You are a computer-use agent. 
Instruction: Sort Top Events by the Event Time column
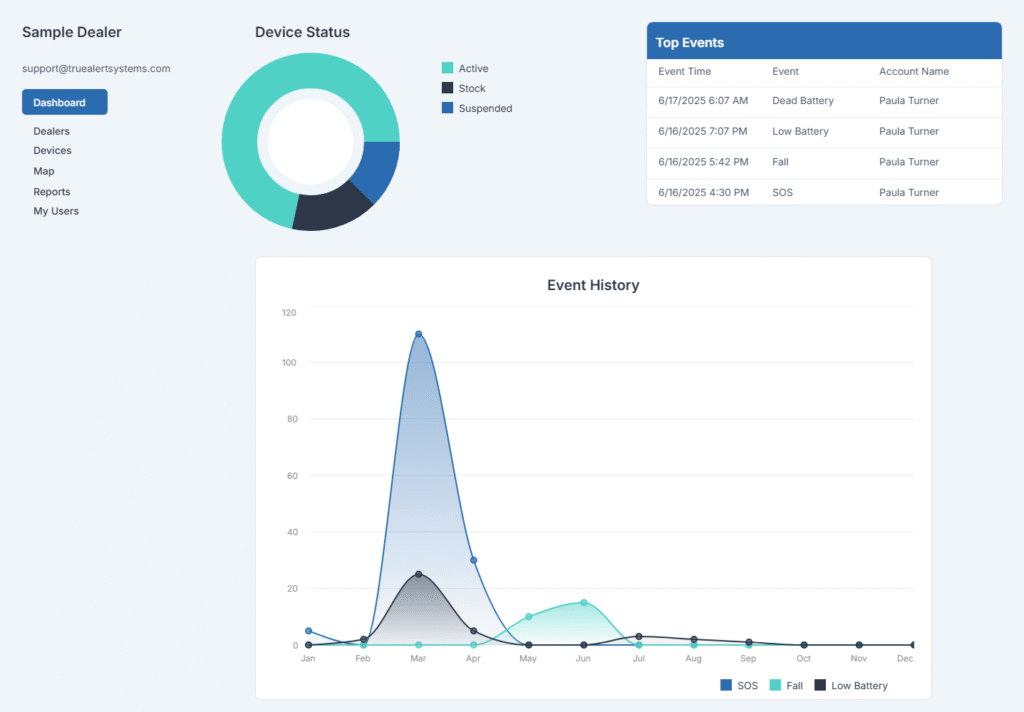pos(686,71)
